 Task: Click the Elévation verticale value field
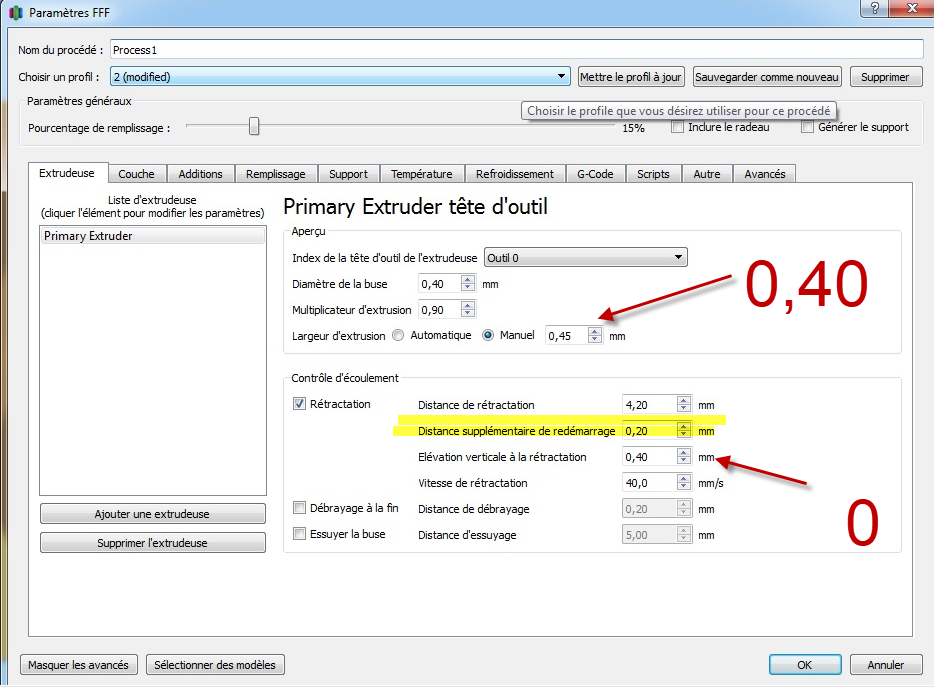point(649,456)
